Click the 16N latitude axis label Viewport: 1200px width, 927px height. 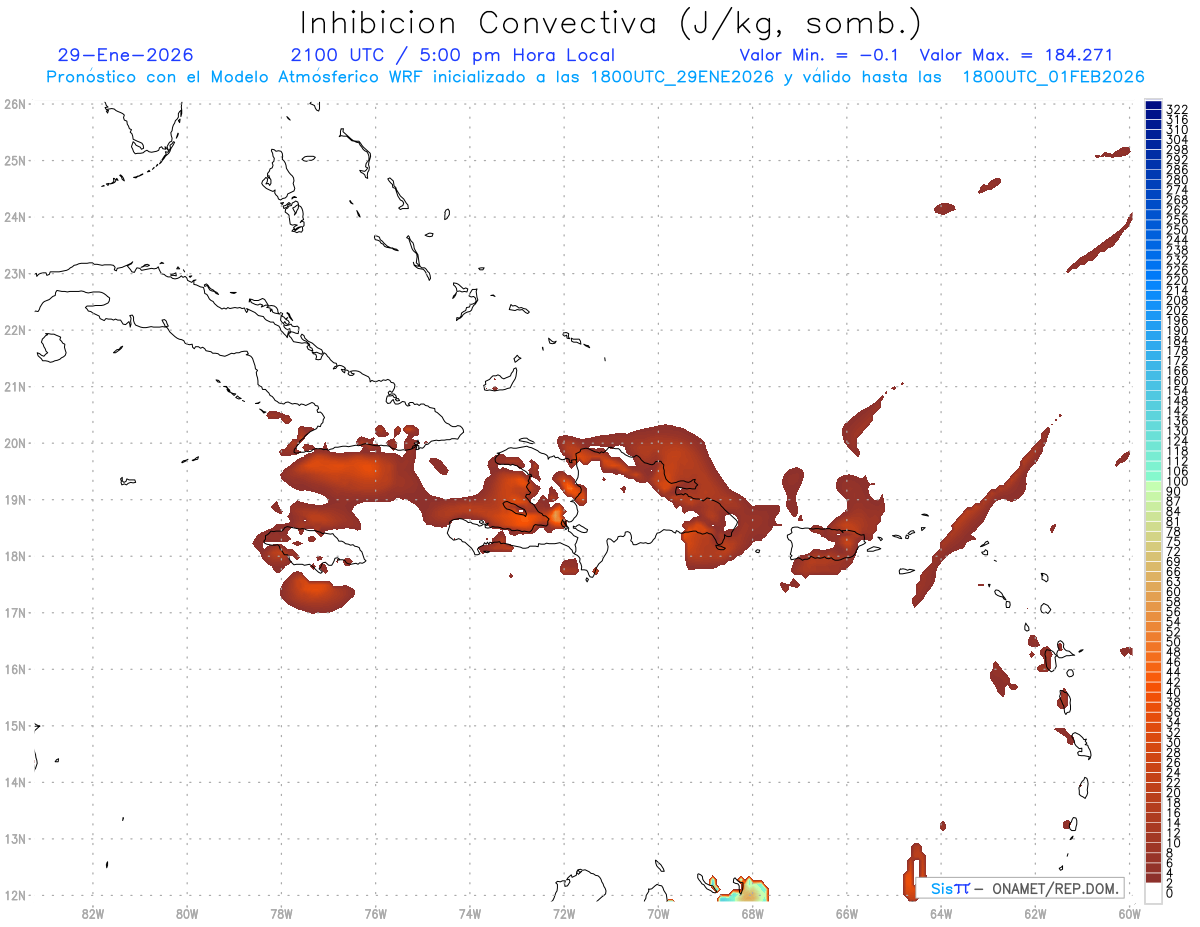point(14,669)
